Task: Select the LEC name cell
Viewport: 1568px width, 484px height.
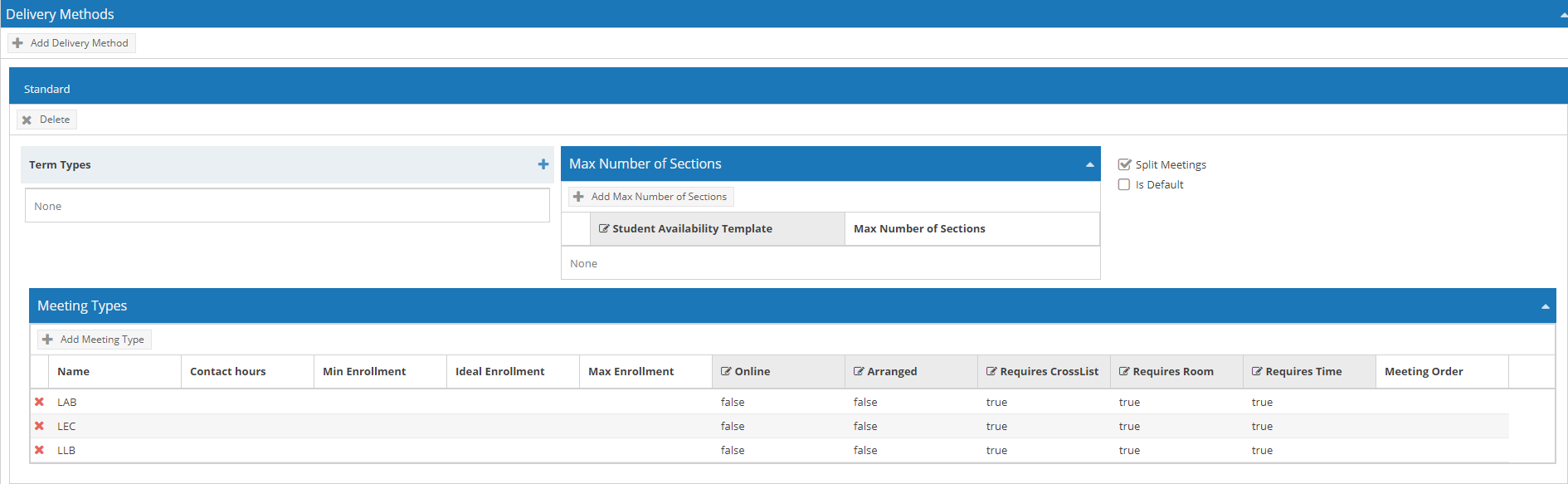Action: tap(114, 426)
